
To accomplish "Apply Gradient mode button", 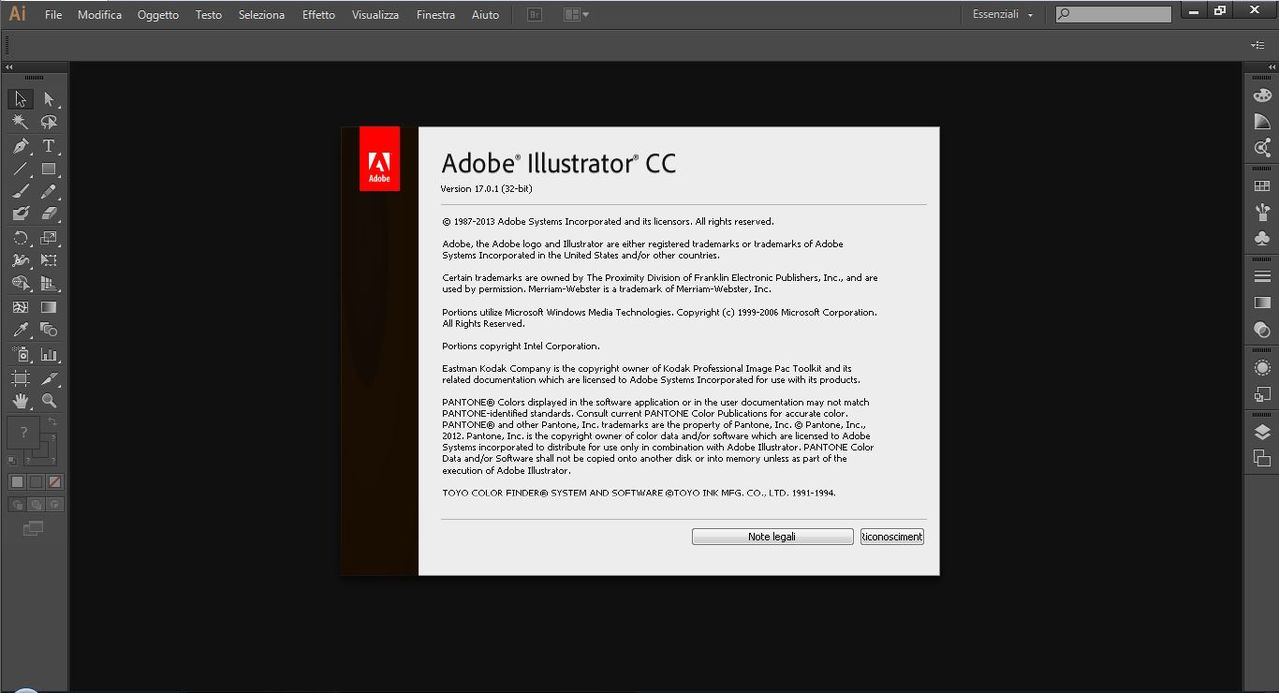I will [36, 482].
